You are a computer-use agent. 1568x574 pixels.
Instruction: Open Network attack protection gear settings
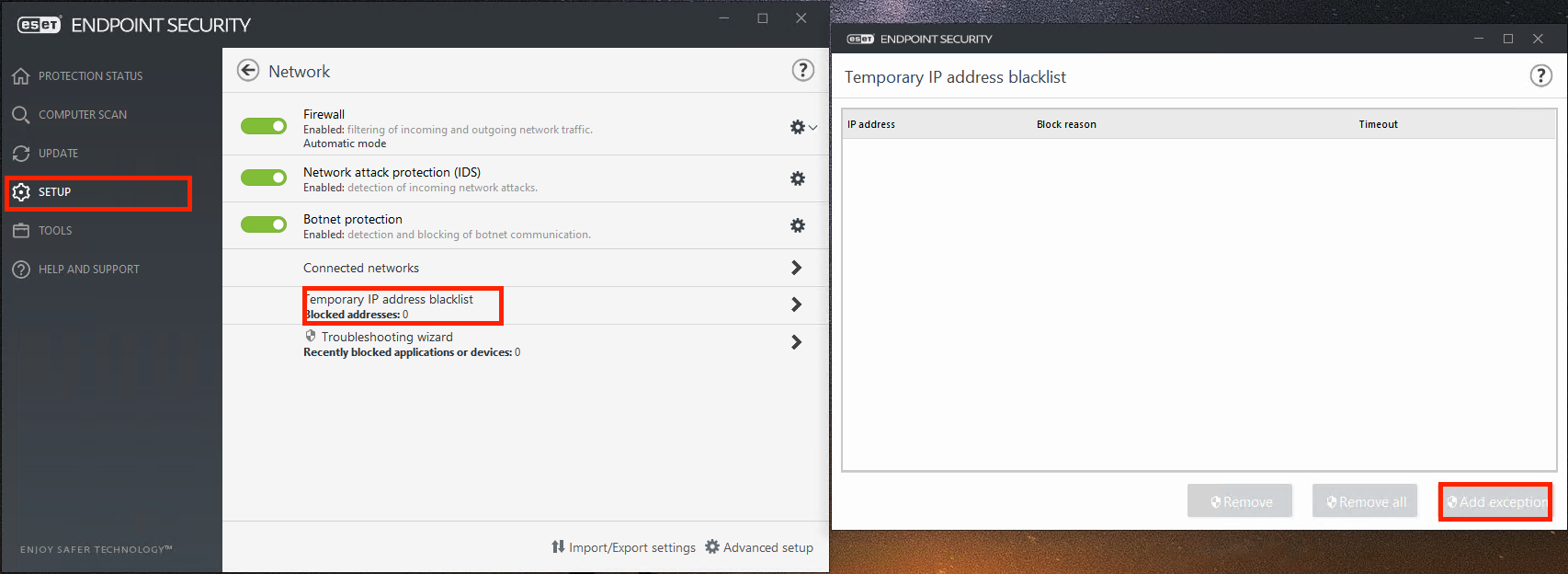click(x=798, y=178)
